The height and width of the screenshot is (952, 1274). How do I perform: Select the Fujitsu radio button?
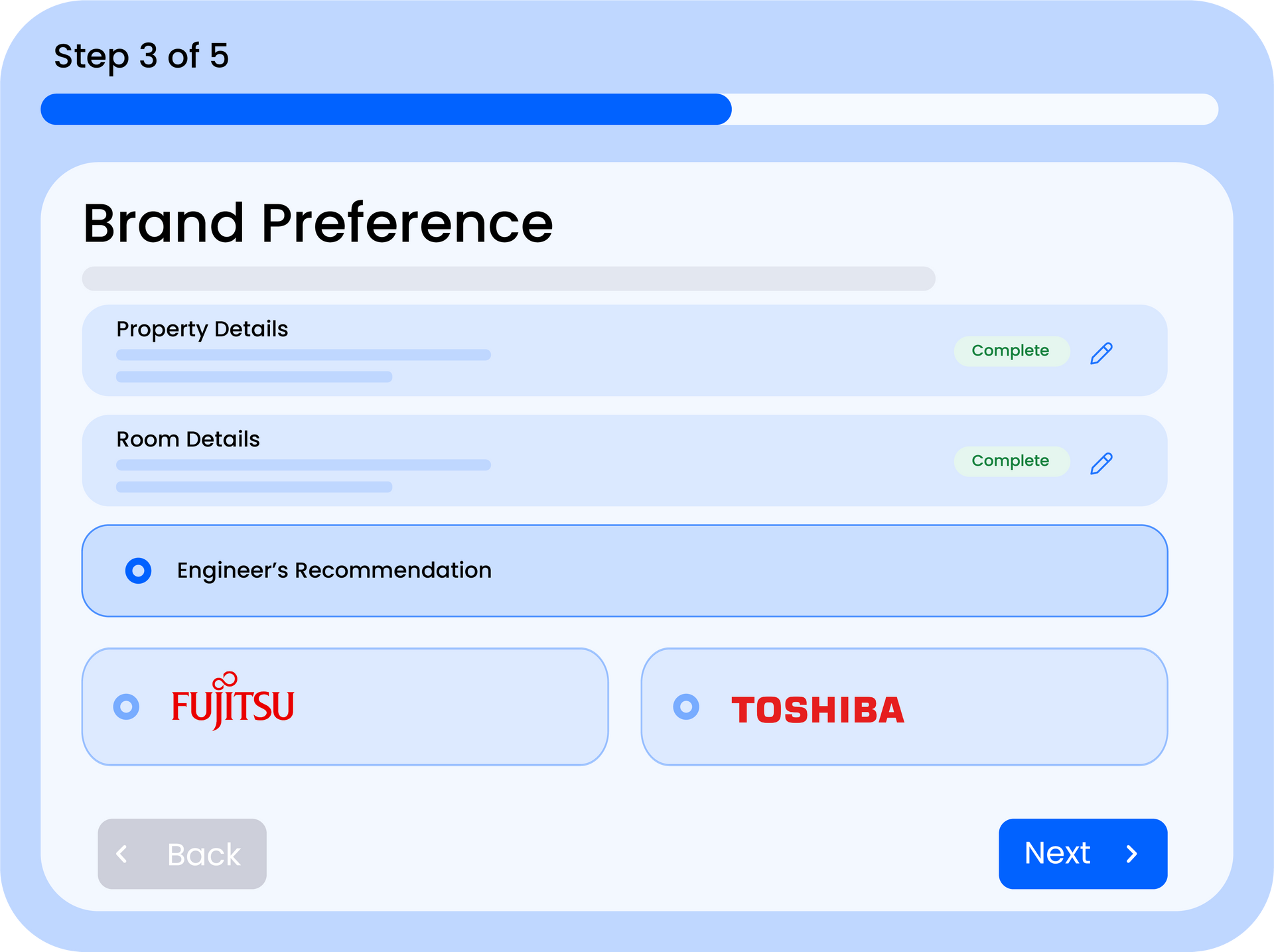(127, 707)
